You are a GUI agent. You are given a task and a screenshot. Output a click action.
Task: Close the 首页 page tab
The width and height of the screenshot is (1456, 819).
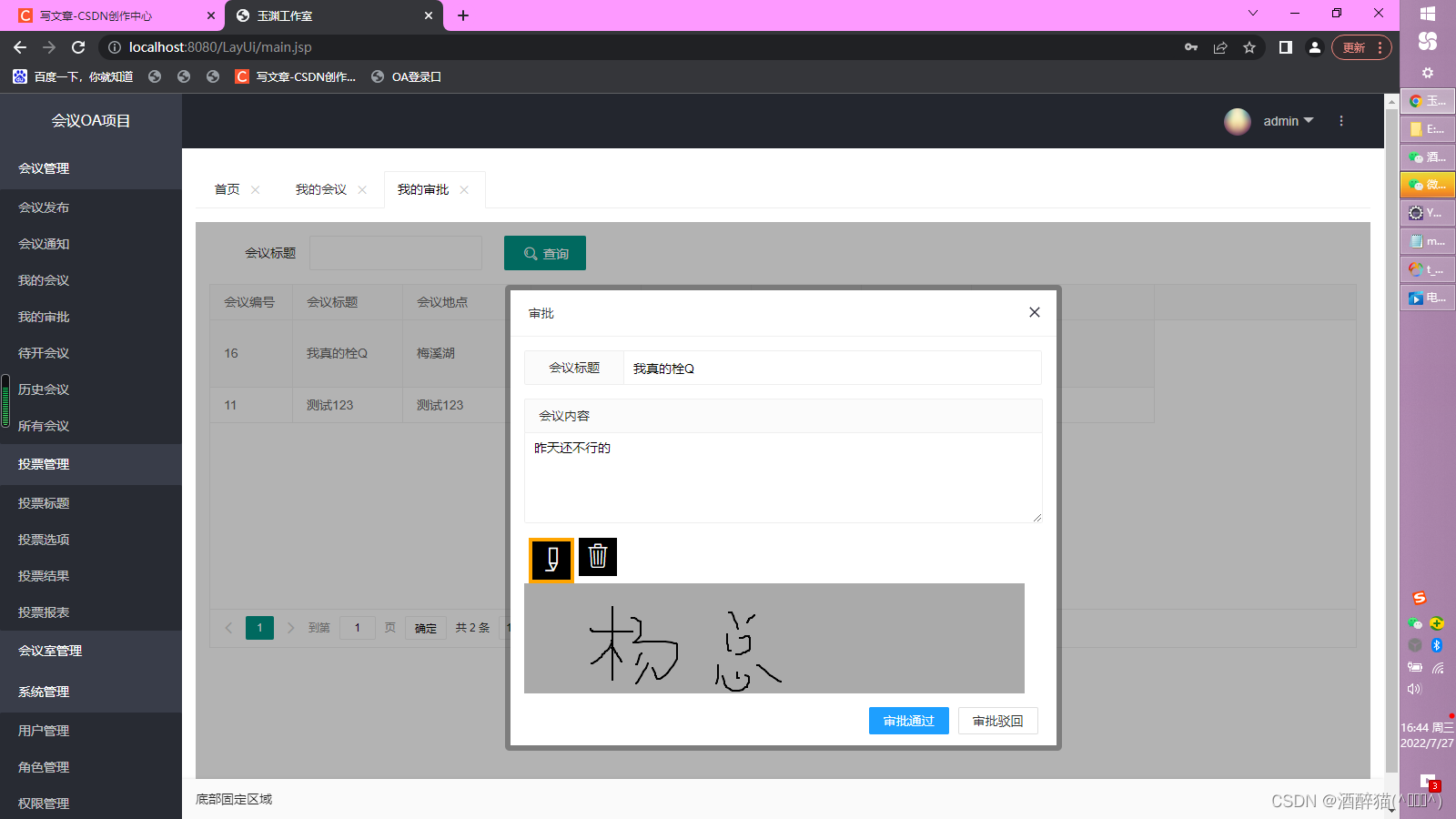pyautogui.click(x=256, y=189)
